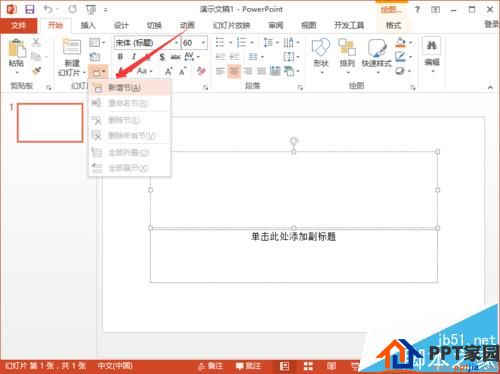
Task: Click the Increase Font Size icon
Action: [169, 71]
